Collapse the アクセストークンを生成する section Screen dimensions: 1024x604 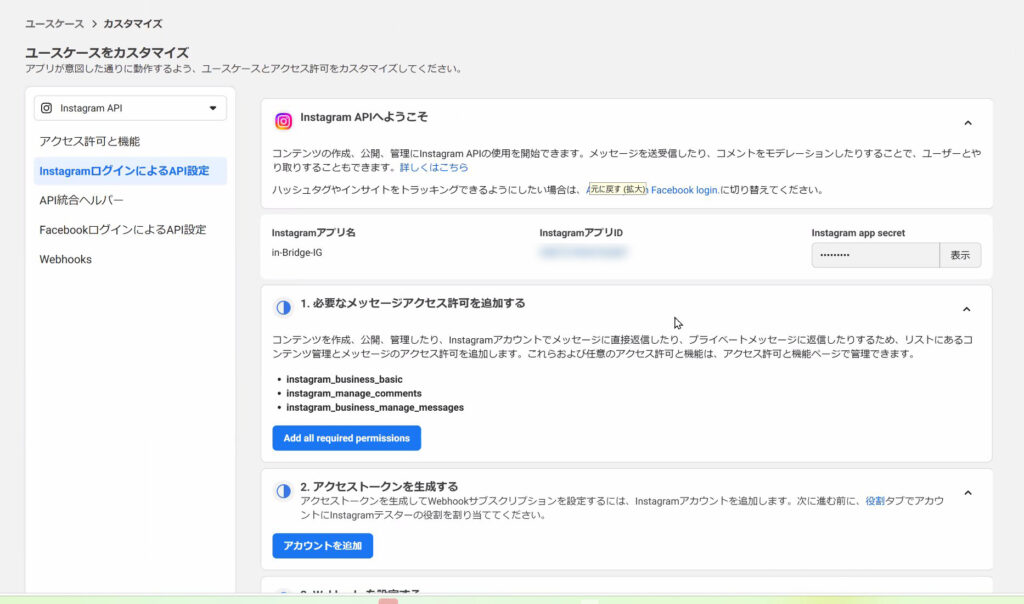(967, 493)
